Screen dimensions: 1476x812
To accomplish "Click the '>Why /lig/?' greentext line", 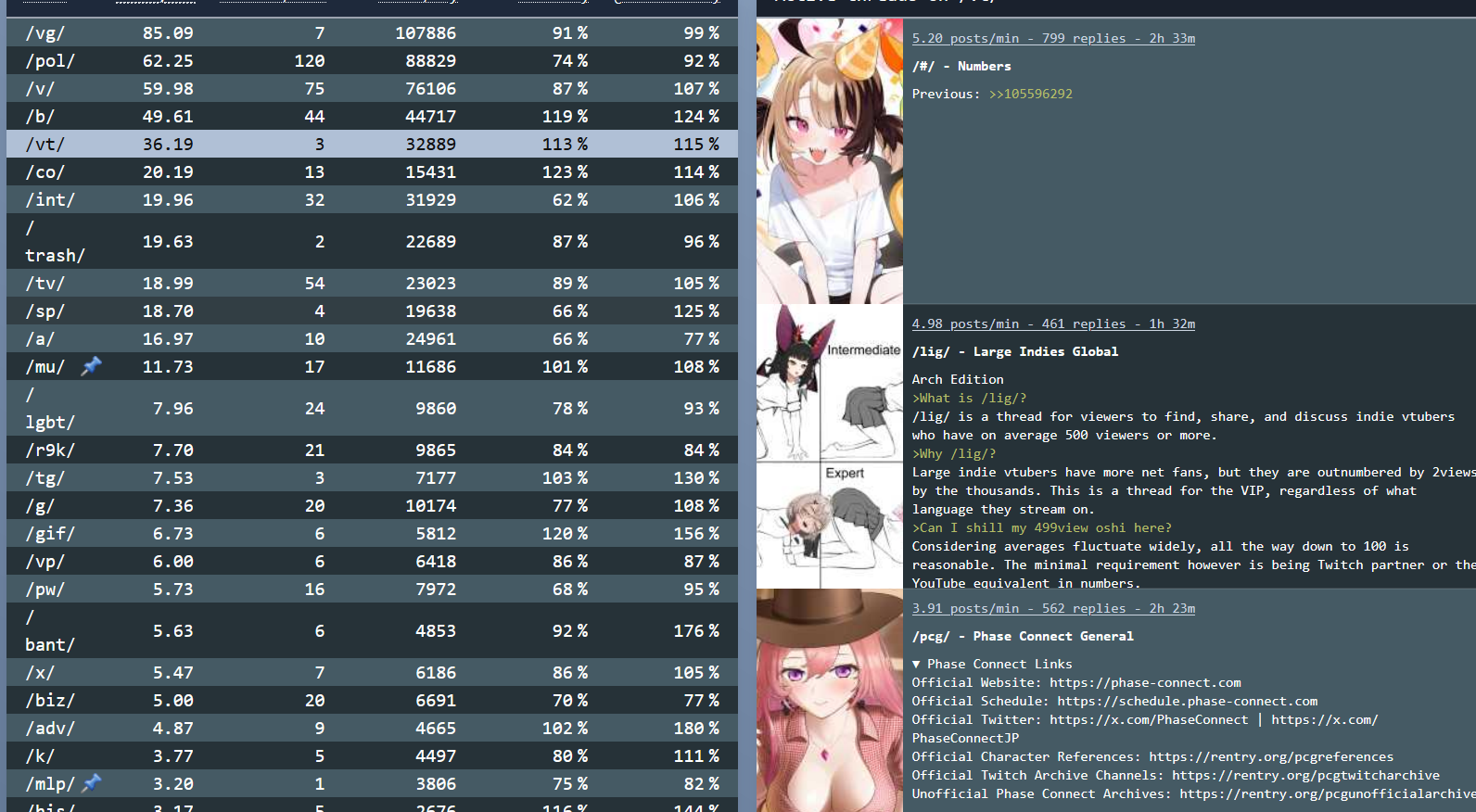I will click(x=954, y=453).
